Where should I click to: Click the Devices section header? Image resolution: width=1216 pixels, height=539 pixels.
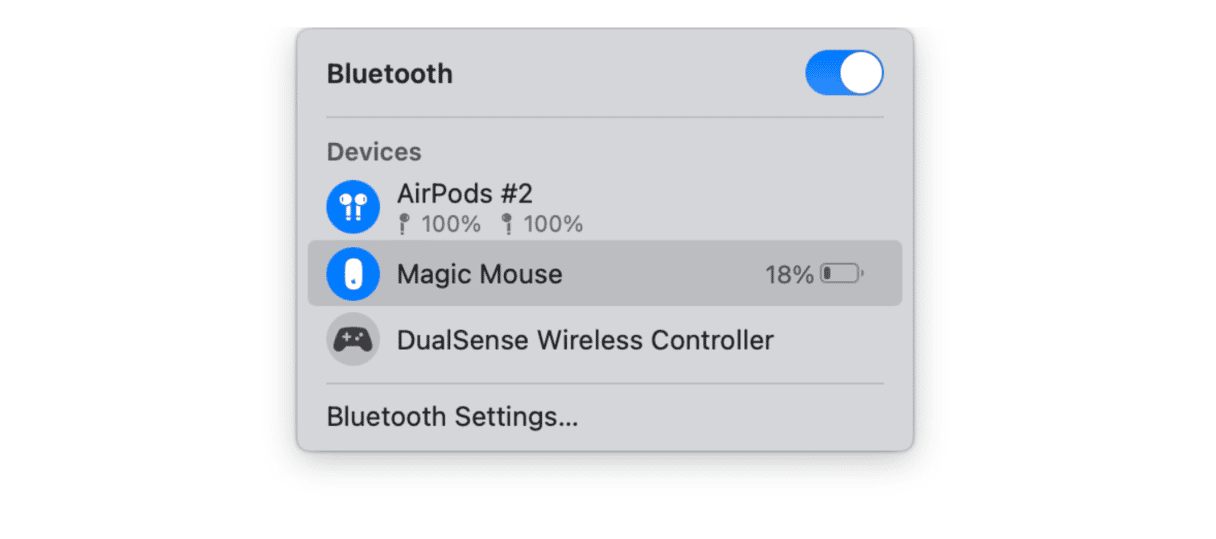click(374, 152)
